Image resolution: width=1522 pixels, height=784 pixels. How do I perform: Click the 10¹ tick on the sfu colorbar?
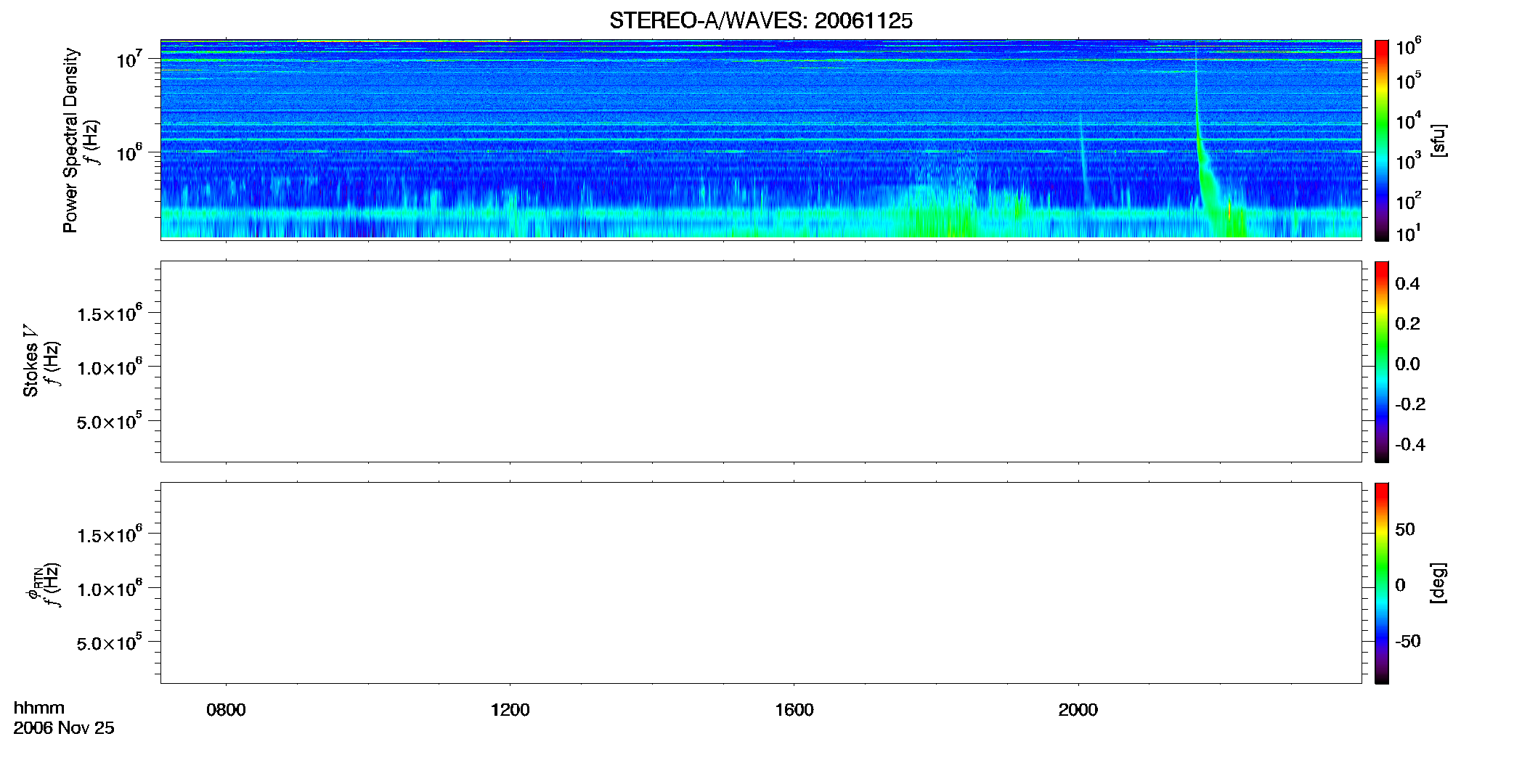(1408, 234)
